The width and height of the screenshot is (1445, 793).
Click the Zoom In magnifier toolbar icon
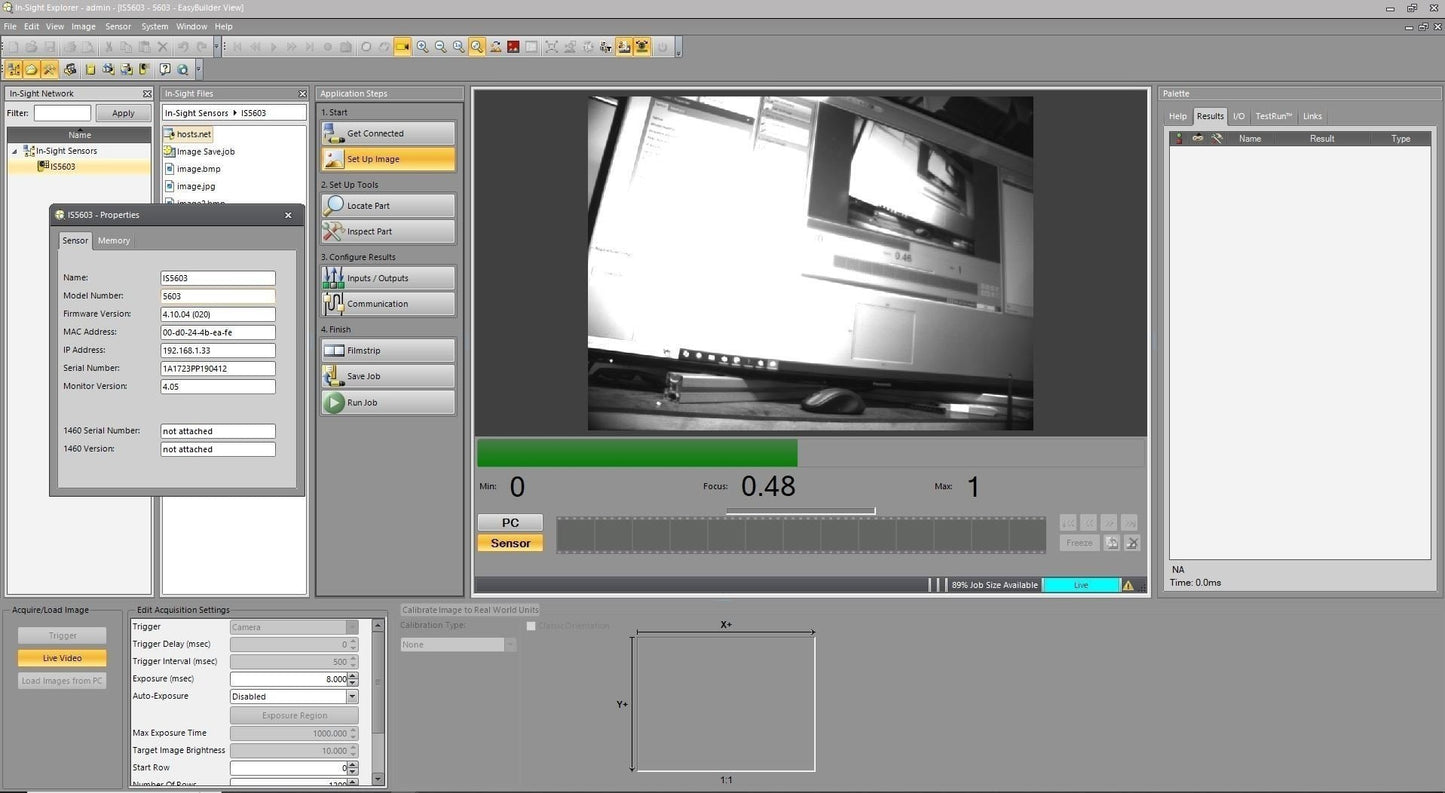point(422,47)
